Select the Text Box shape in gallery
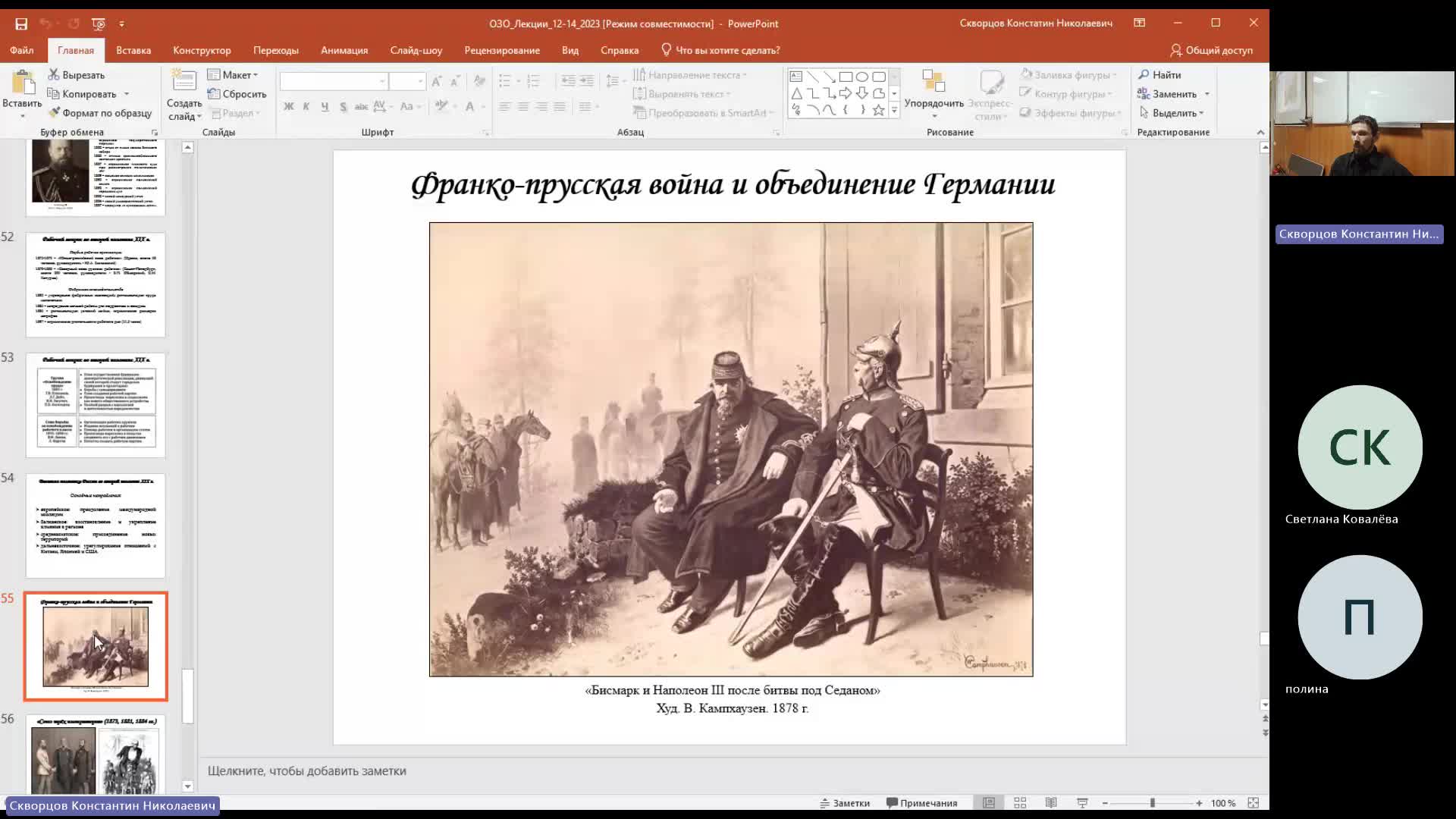The height and width of the screenshot is (819, 1456). pos(796,77)
